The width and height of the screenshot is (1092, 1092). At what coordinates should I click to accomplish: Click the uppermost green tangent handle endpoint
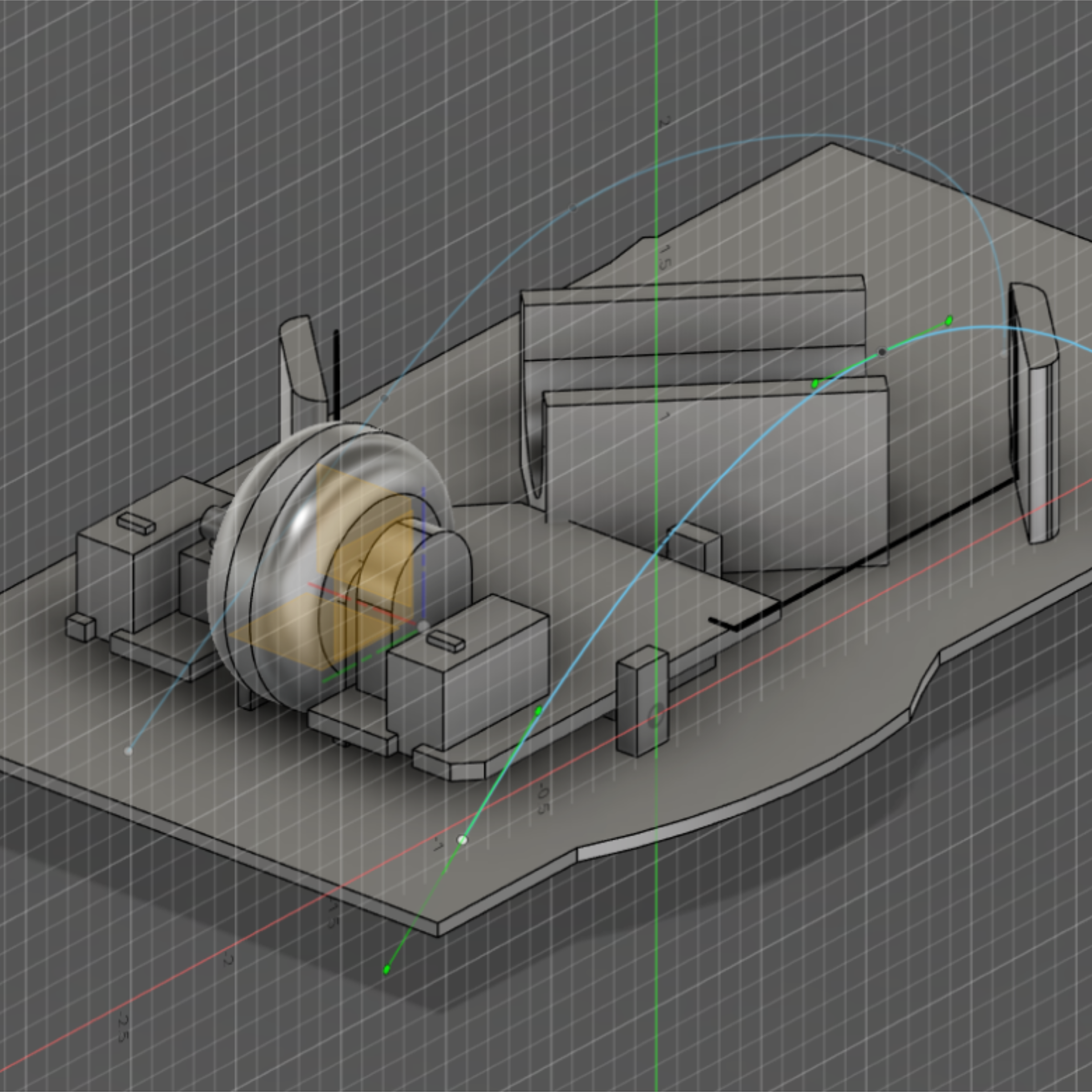point(949,320)
